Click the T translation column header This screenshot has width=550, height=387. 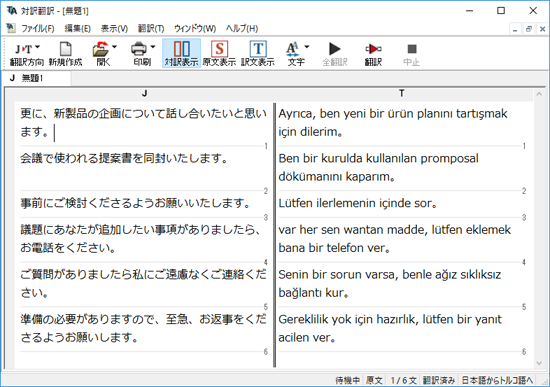point(402,93)
